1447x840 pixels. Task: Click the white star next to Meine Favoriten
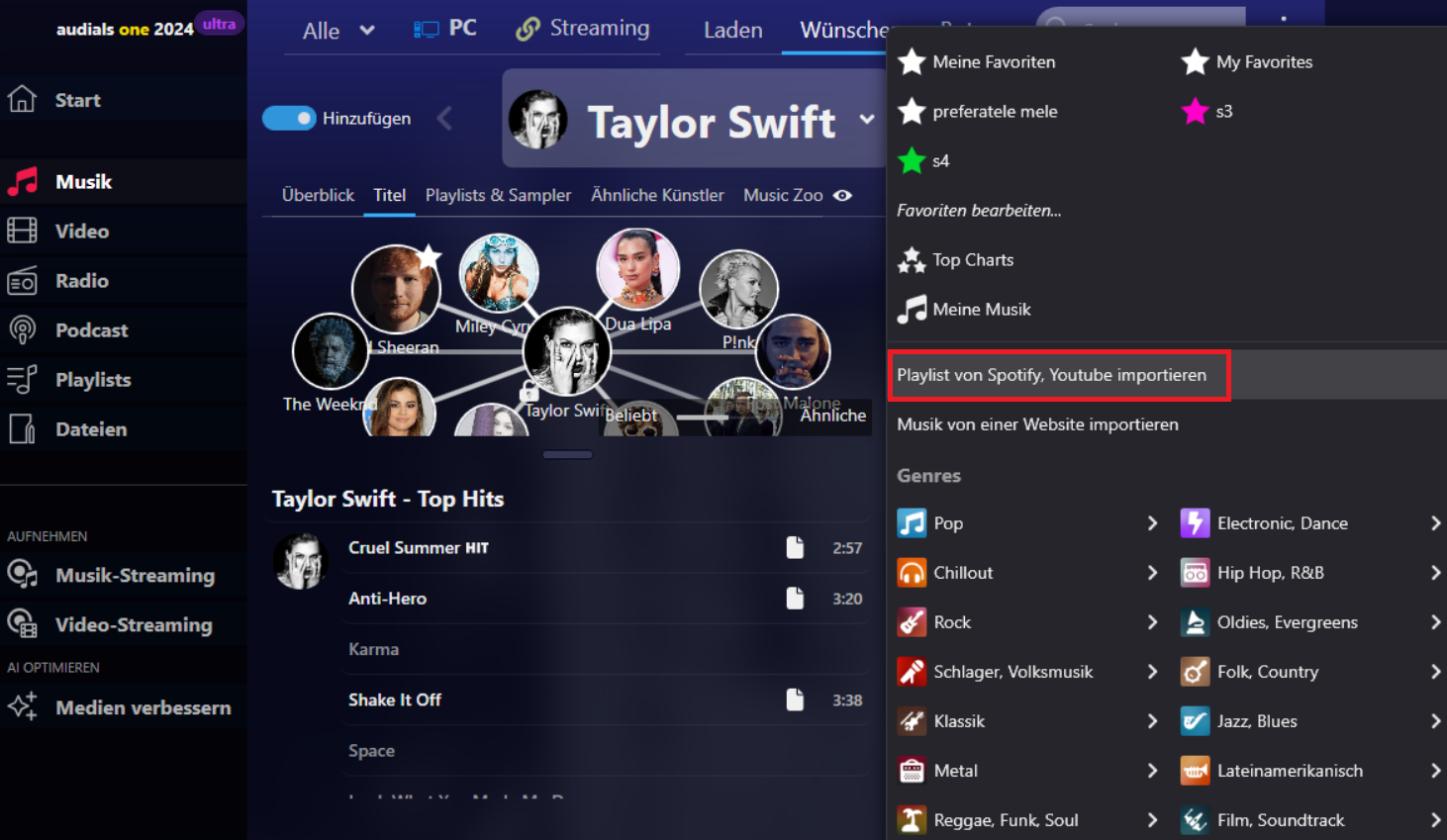click(x=912, y=61)
